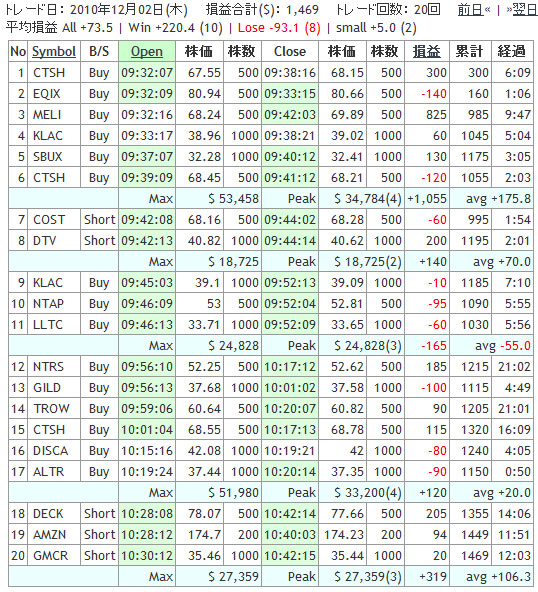Click the Lose -93.1 (8) summary text
Screen dimensions: 538x592
(279, 28)
